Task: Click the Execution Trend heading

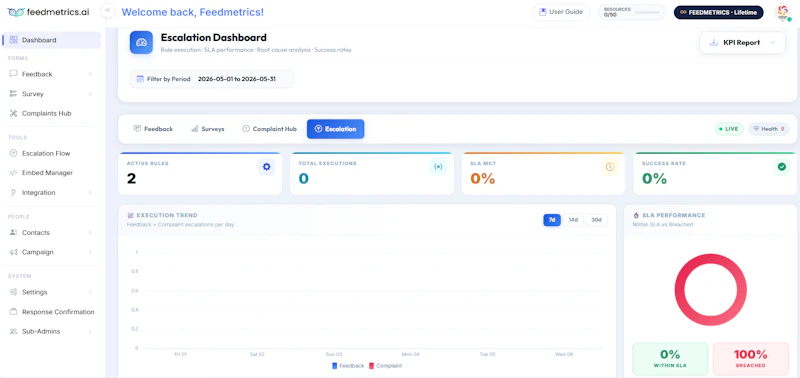Action: tap(167, 215)
